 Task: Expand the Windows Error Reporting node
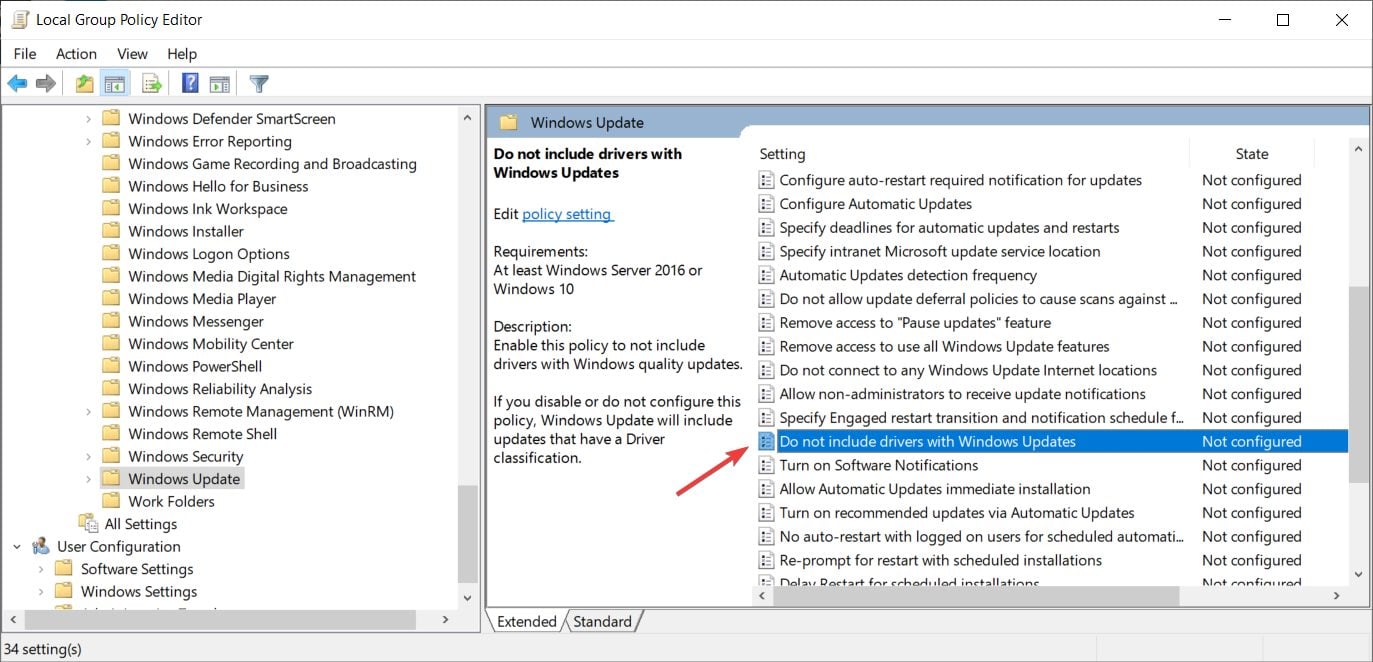(x=88, y=141)
